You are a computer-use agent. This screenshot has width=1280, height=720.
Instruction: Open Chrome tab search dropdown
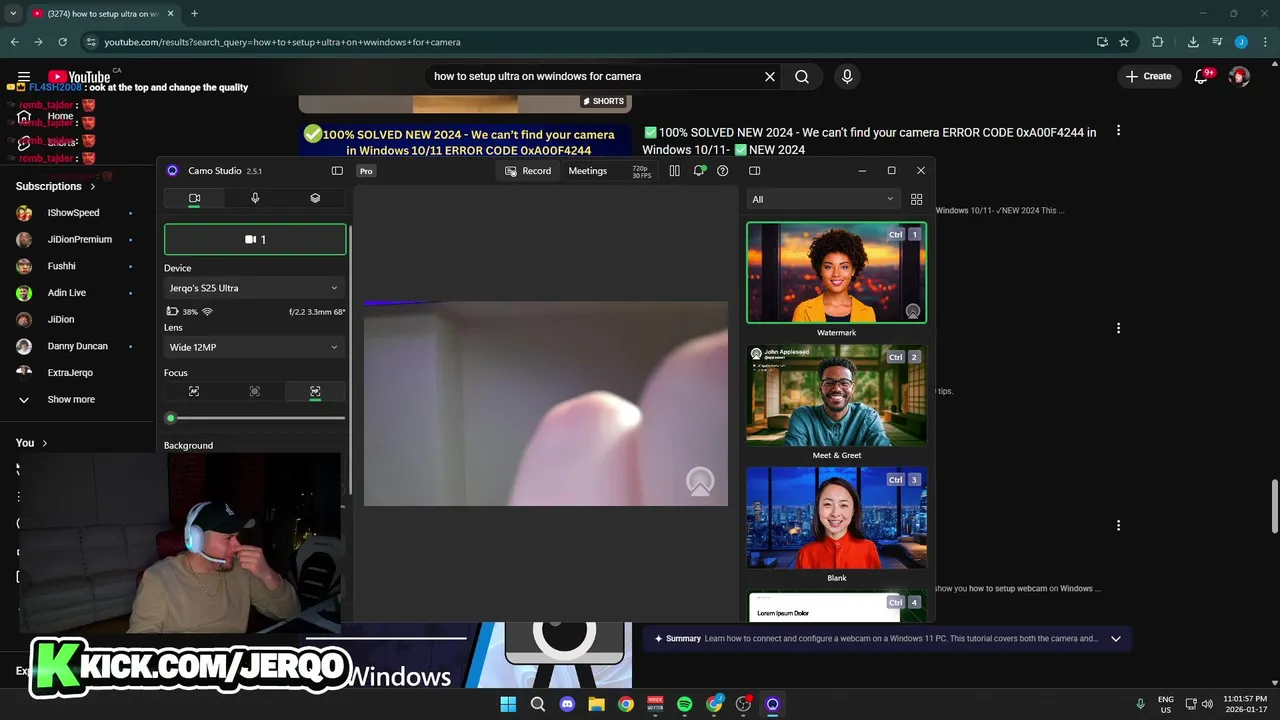click(13, 14)
